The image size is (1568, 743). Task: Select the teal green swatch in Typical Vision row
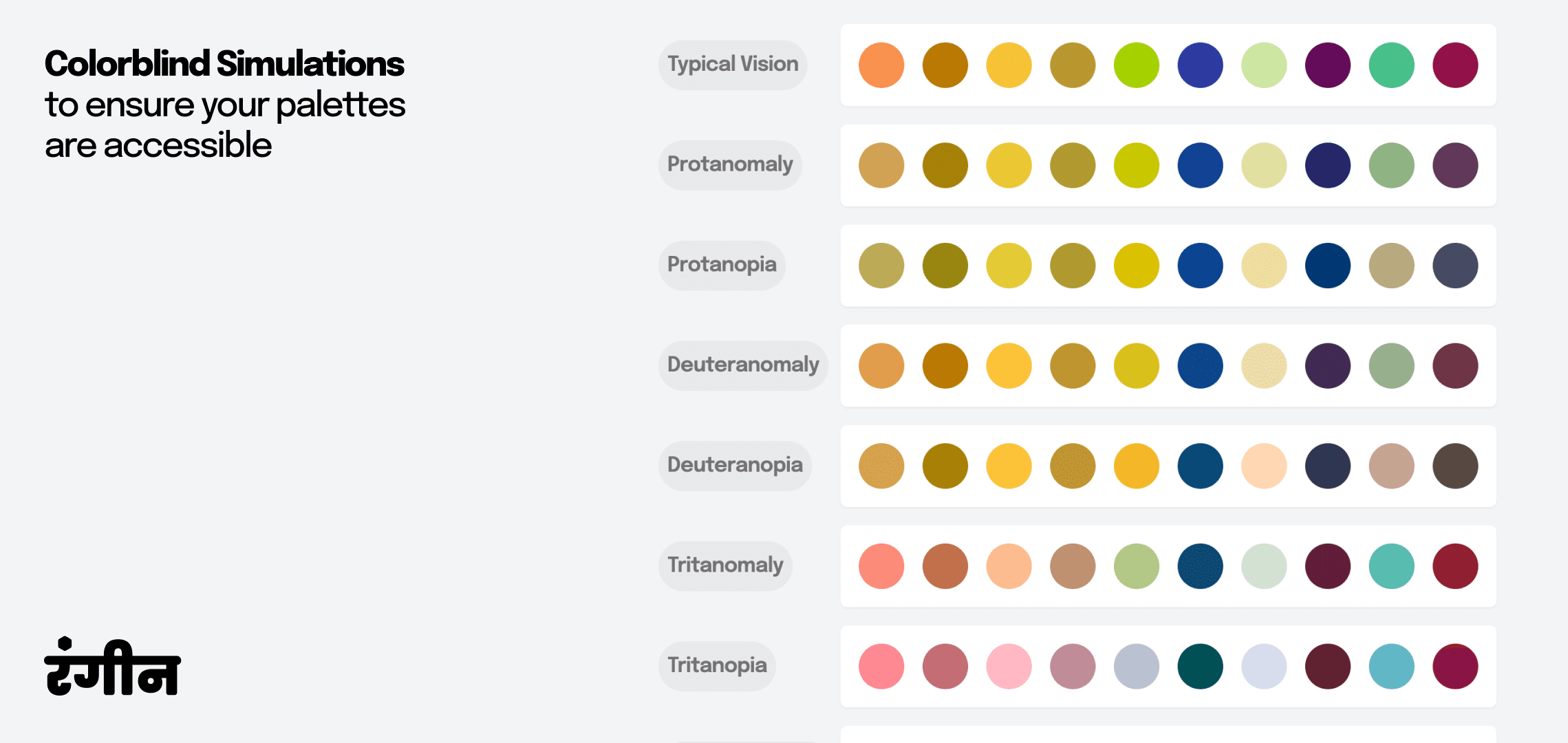1392,65
